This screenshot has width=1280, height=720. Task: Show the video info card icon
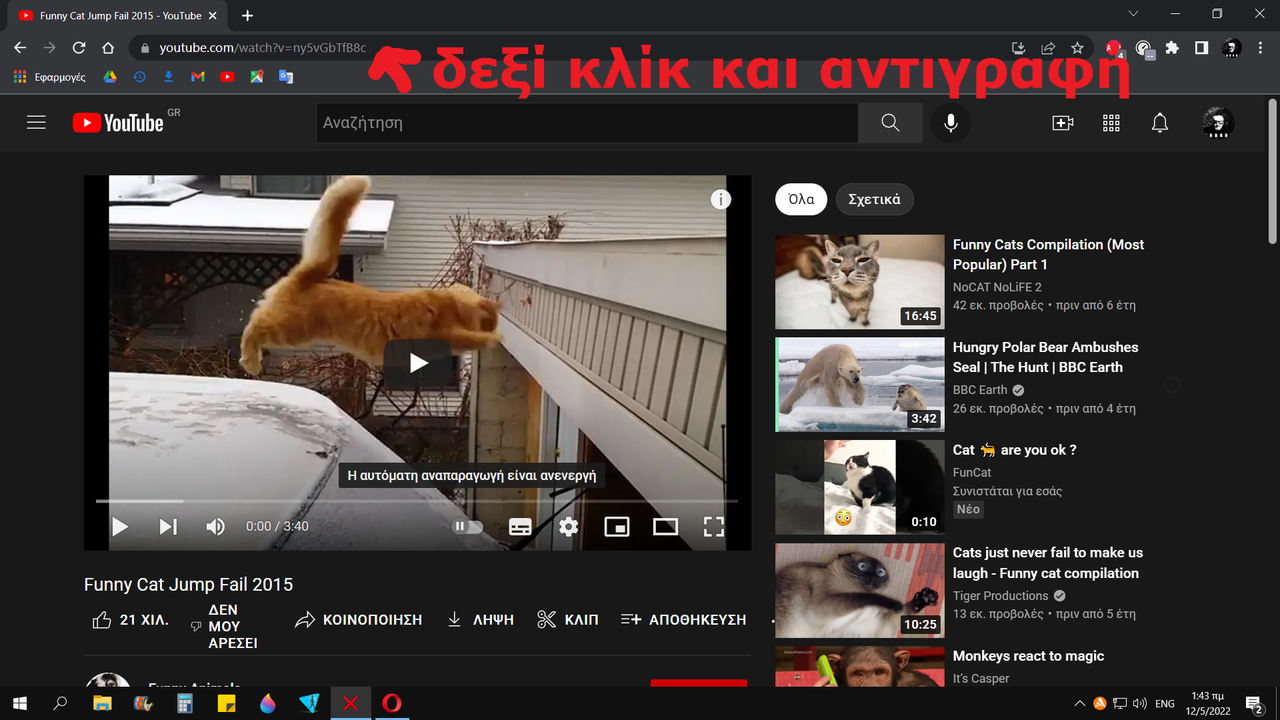click(x=721, y=200)
